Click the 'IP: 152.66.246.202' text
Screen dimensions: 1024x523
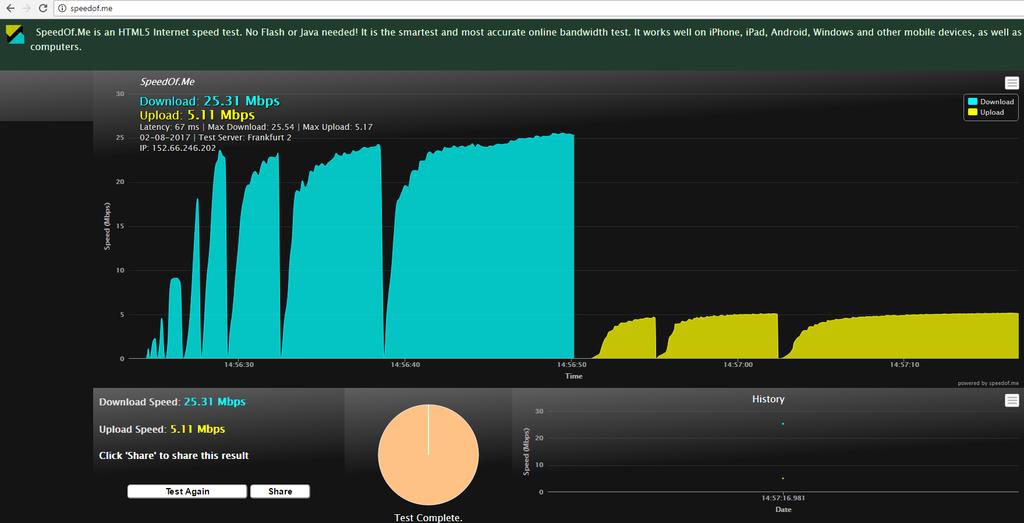pyautogui.click(x=178, y=149)
